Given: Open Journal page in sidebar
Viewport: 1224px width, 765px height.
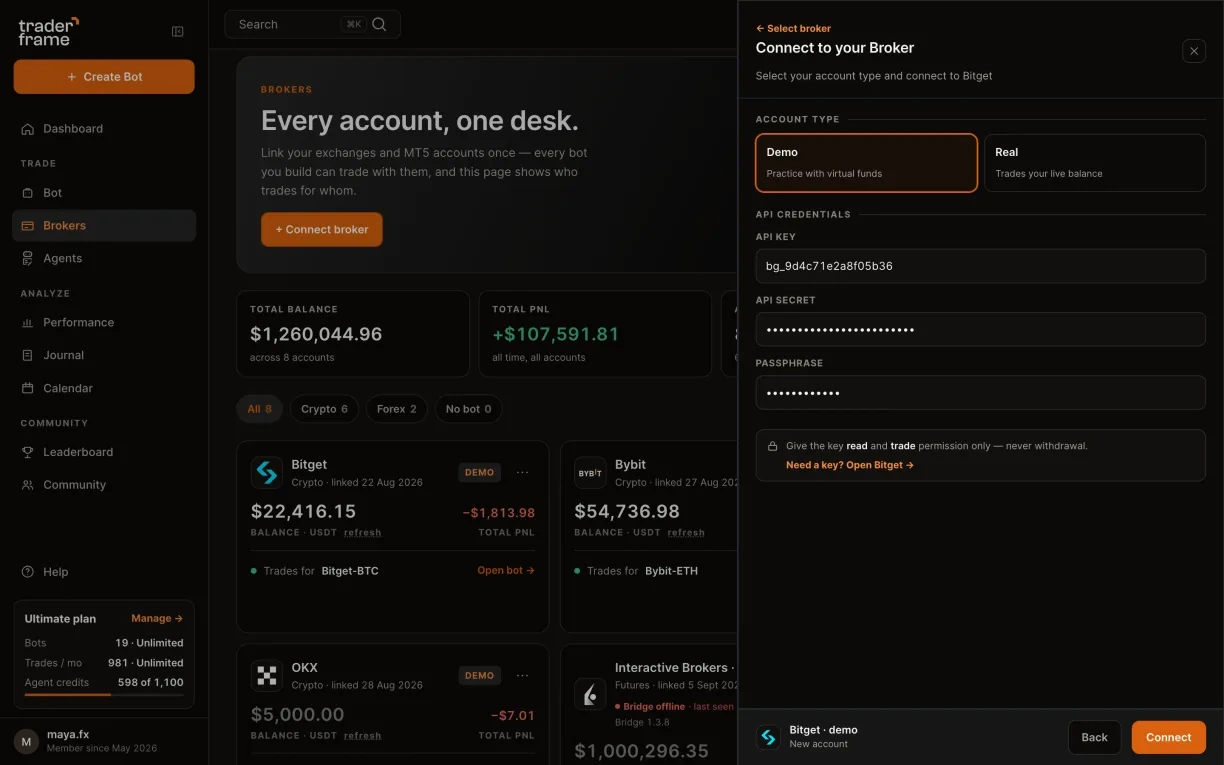Looking at the screenshot, I should [104, 355].
